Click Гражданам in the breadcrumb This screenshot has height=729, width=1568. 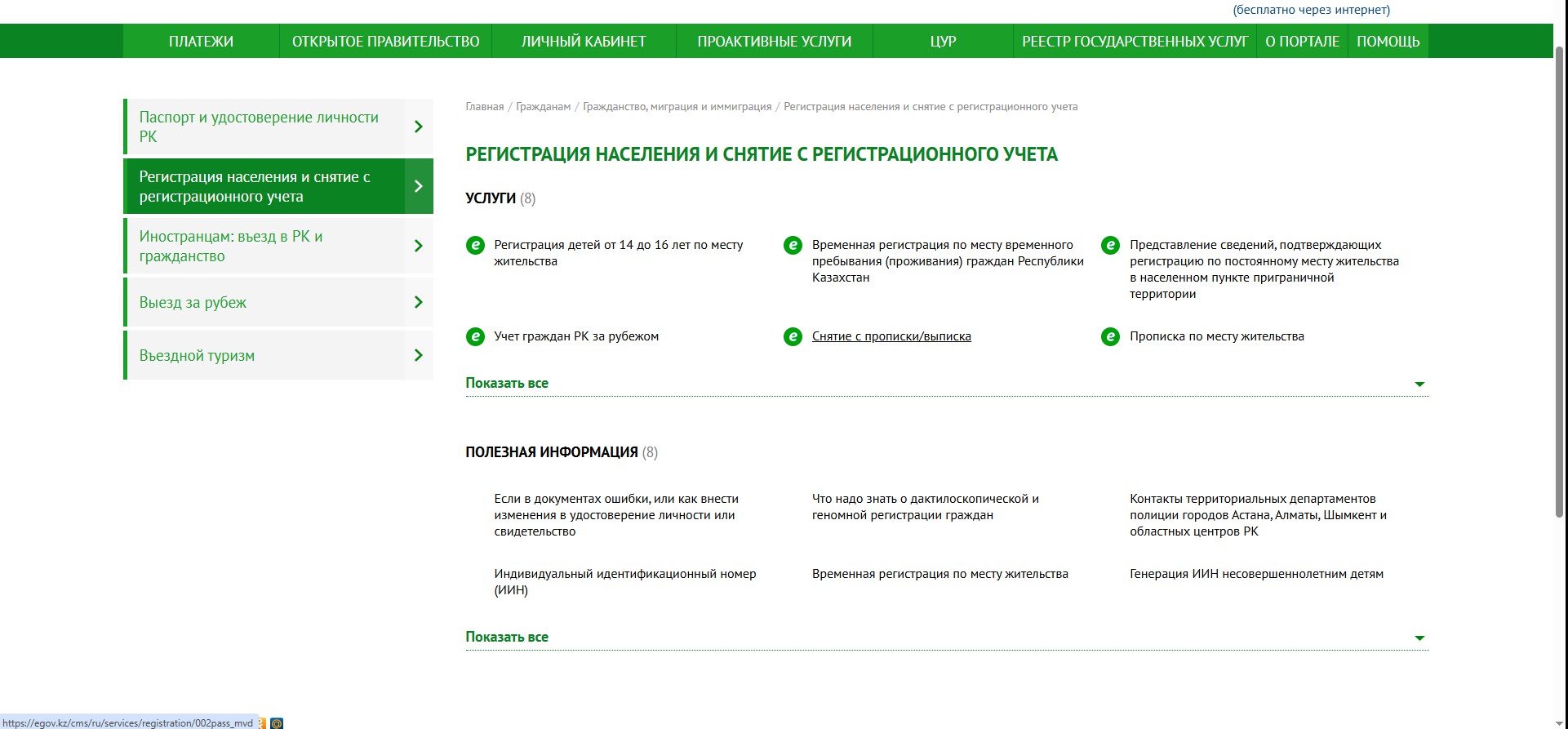pos(543,107)
